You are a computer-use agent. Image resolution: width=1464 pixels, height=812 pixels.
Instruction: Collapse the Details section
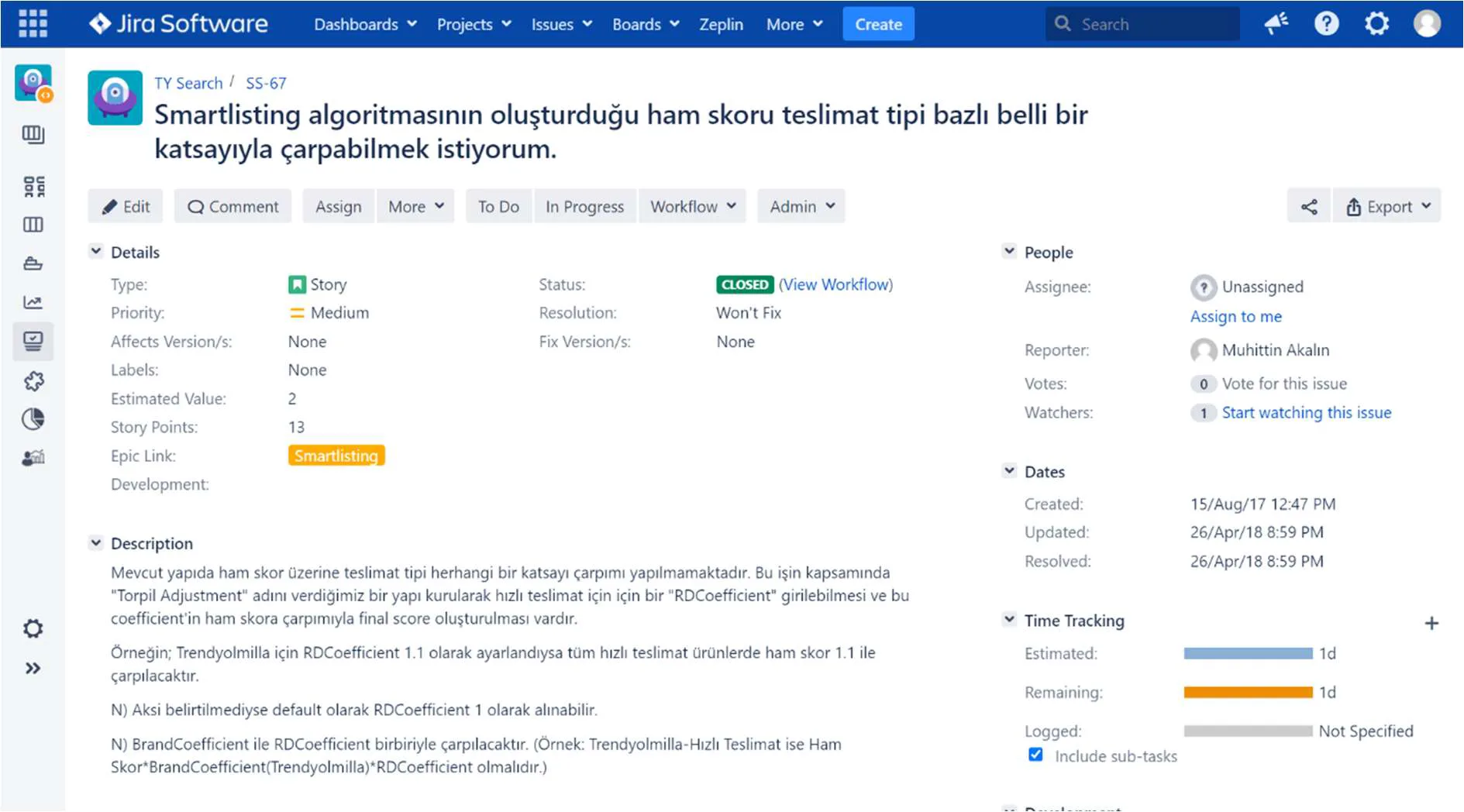(x=96, y=251)
